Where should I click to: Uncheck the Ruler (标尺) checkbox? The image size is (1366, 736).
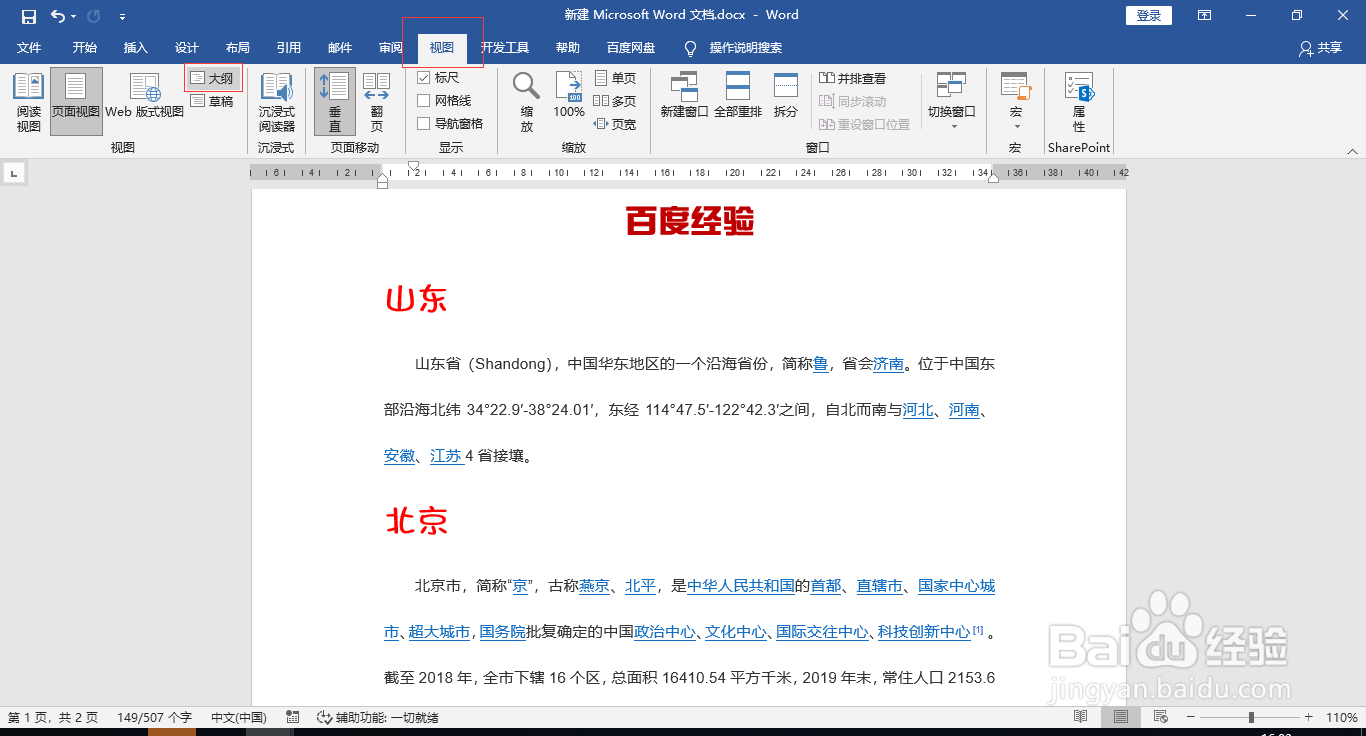pos(424,78)
